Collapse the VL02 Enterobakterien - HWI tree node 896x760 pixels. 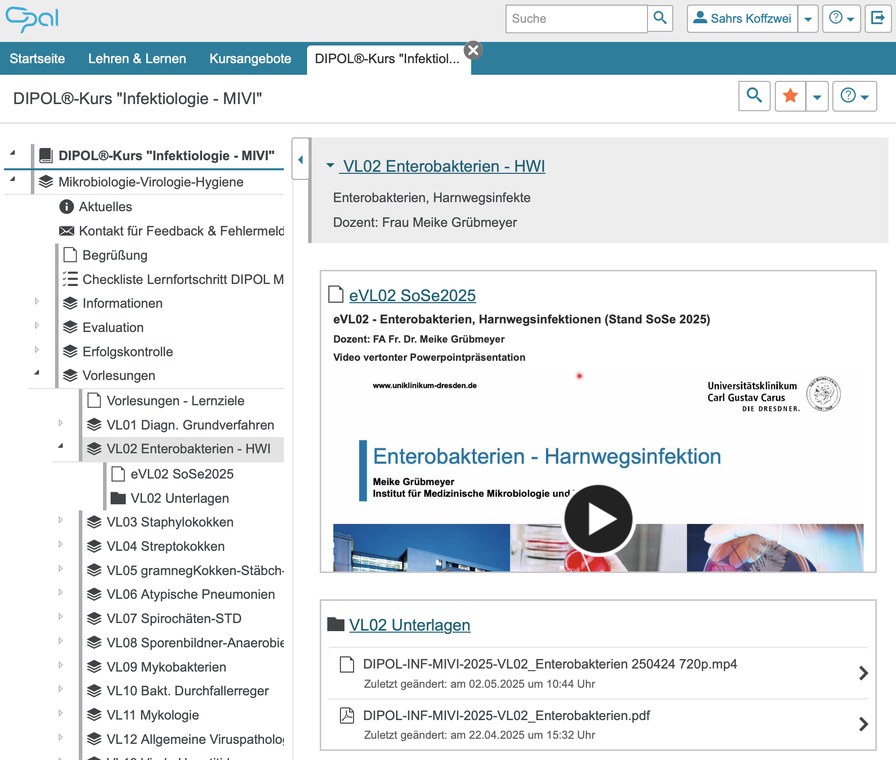(x=61, y=449)
